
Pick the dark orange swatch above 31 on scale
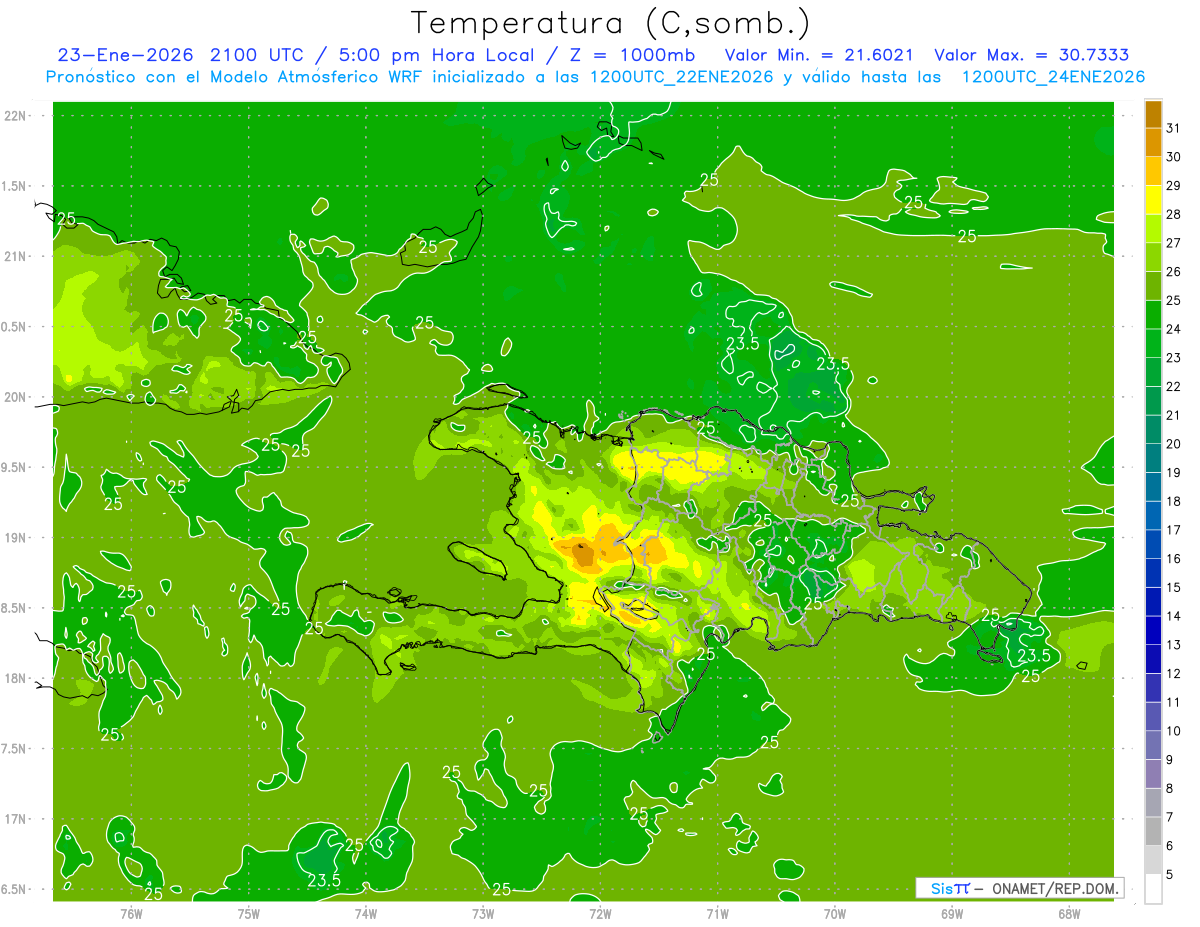(x=1153, y=115)
